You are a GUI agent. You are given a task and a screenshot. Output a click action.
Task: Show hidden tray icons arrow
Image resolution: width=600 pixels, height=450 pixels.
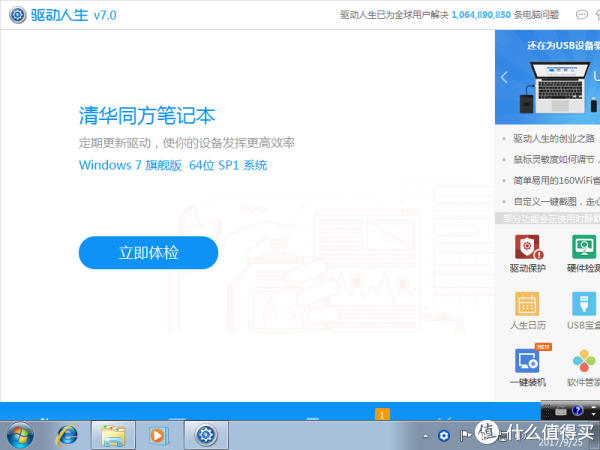[x=426, y=436]
